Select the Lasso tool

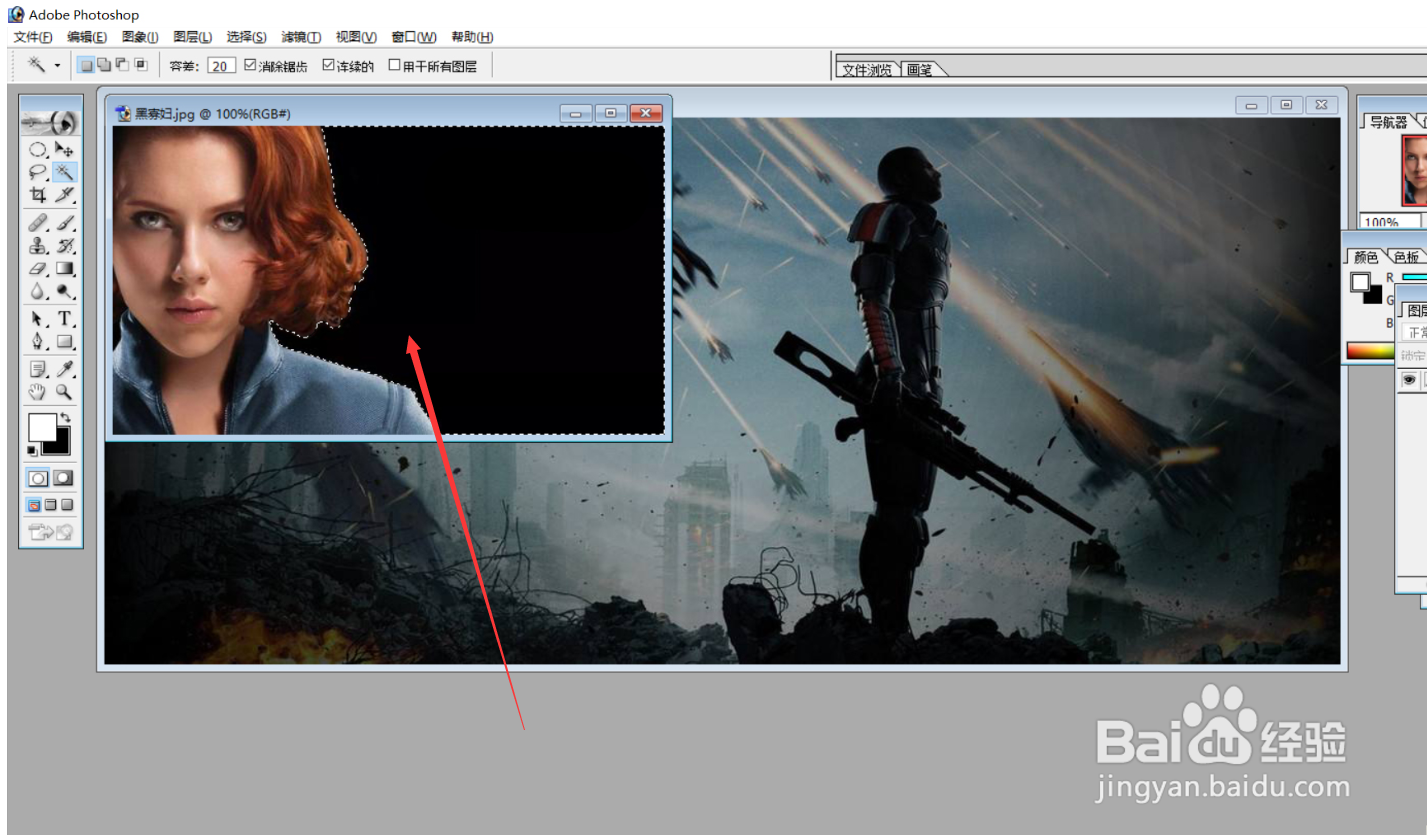[x=38, y=172]
